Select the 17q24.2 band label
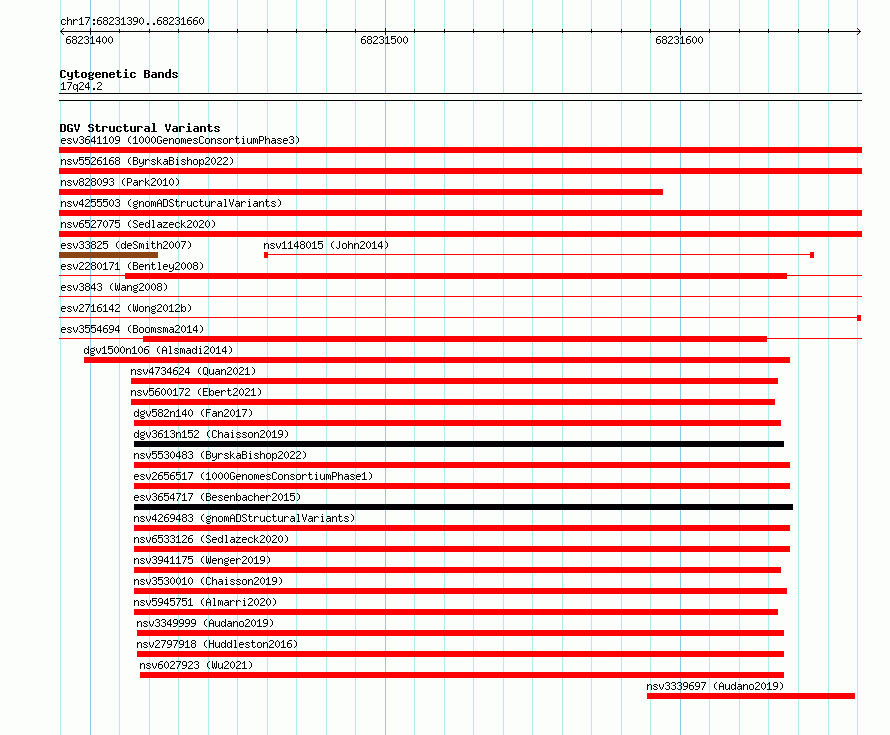 (81, 86)
